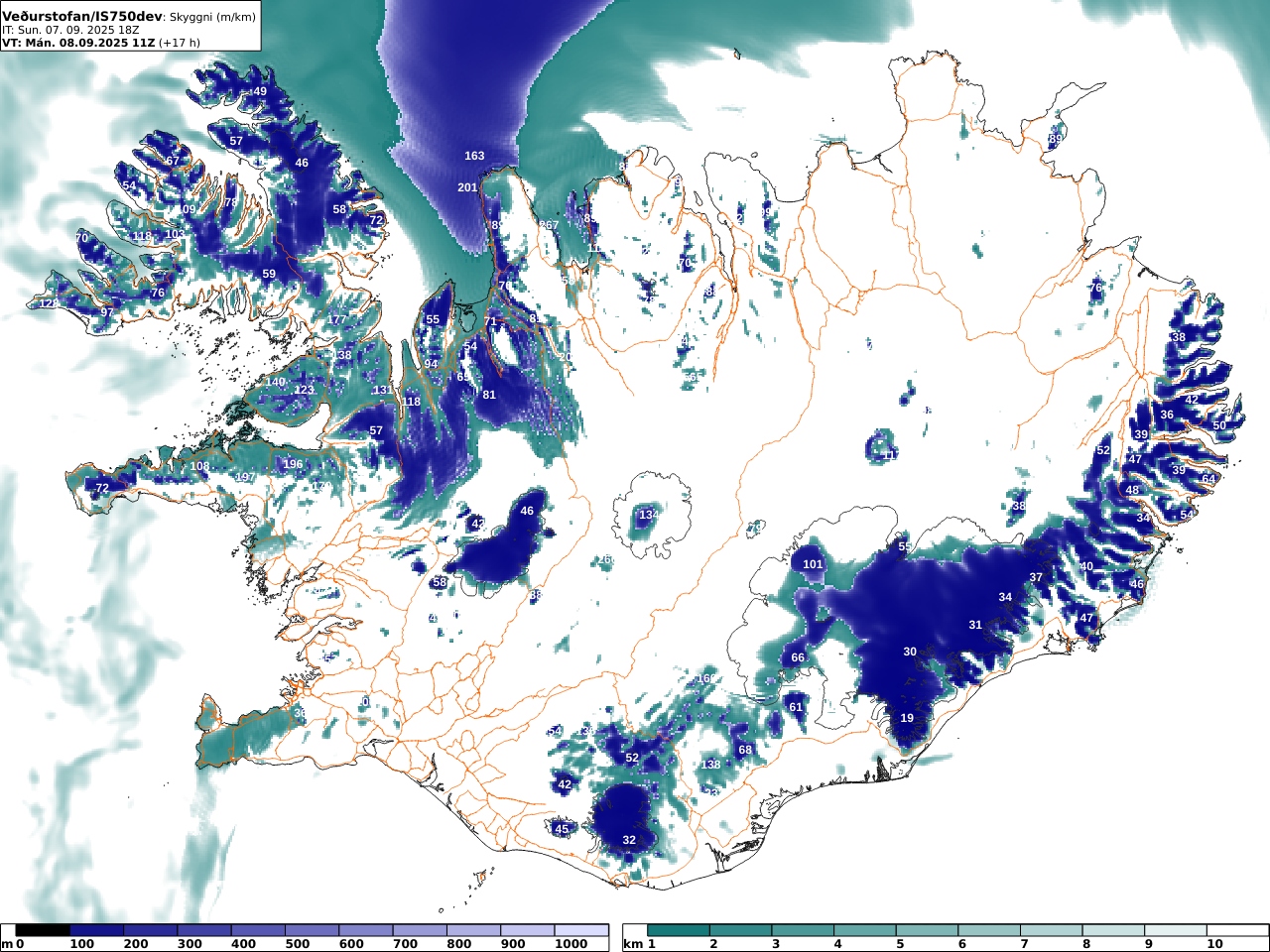Click the 32 value on southern glacier

[x=629, y=840]
